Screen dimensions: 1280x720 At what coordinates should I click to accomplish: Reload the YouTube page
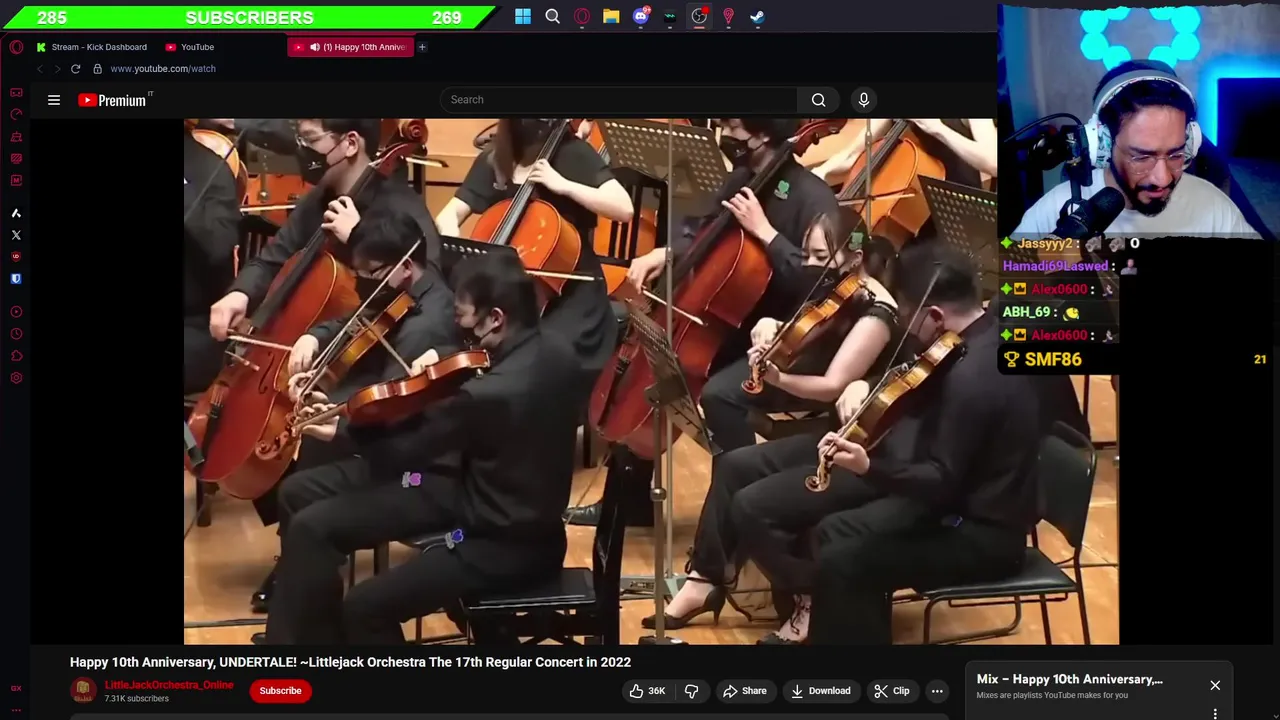click(75, 69)
